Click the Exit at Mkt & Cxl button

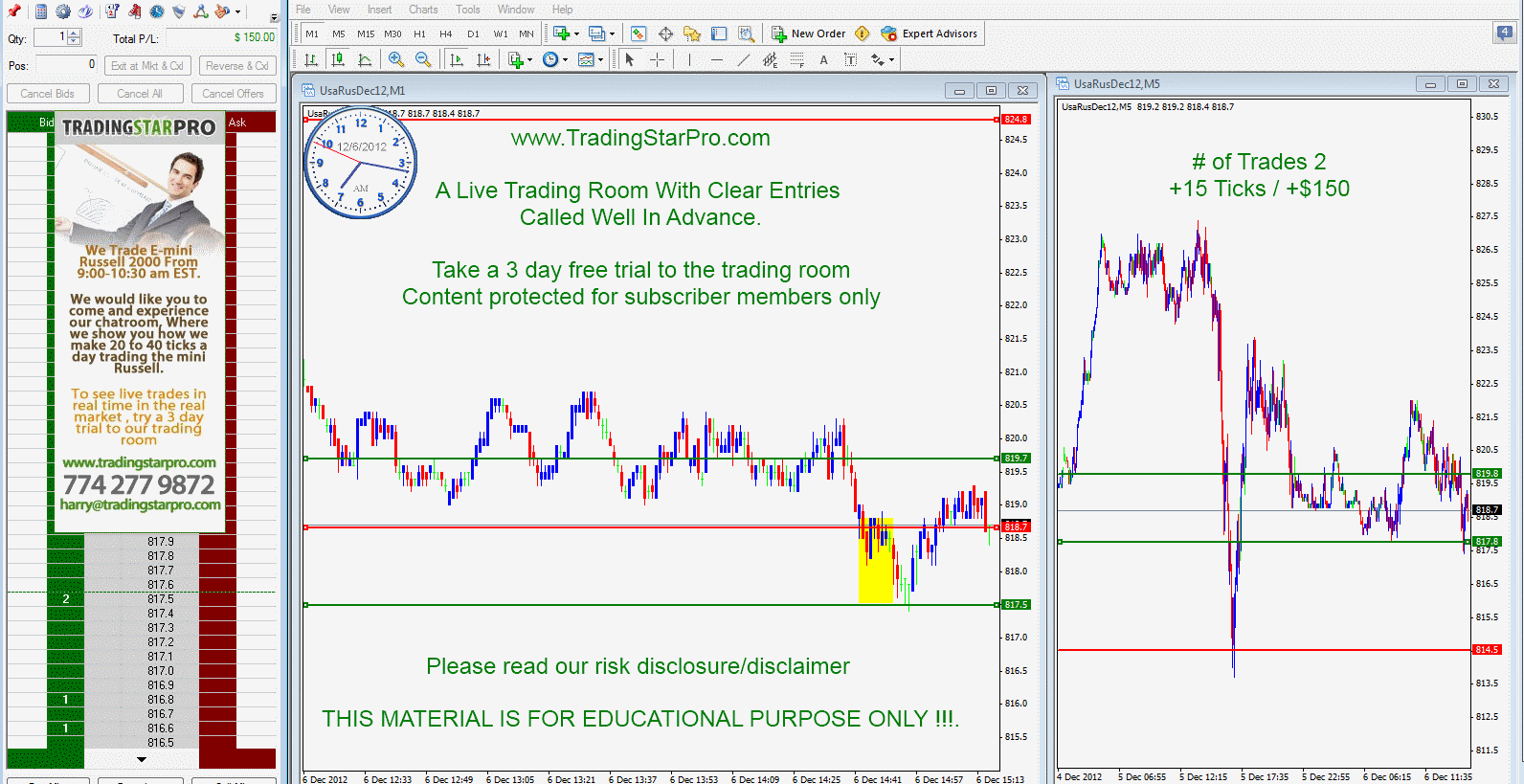[x=146, y=66]
